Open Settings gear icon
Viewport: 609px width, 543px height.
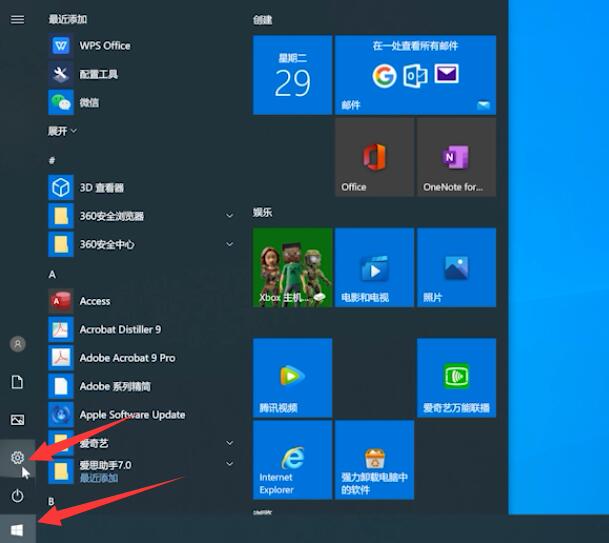click(17, 458)
